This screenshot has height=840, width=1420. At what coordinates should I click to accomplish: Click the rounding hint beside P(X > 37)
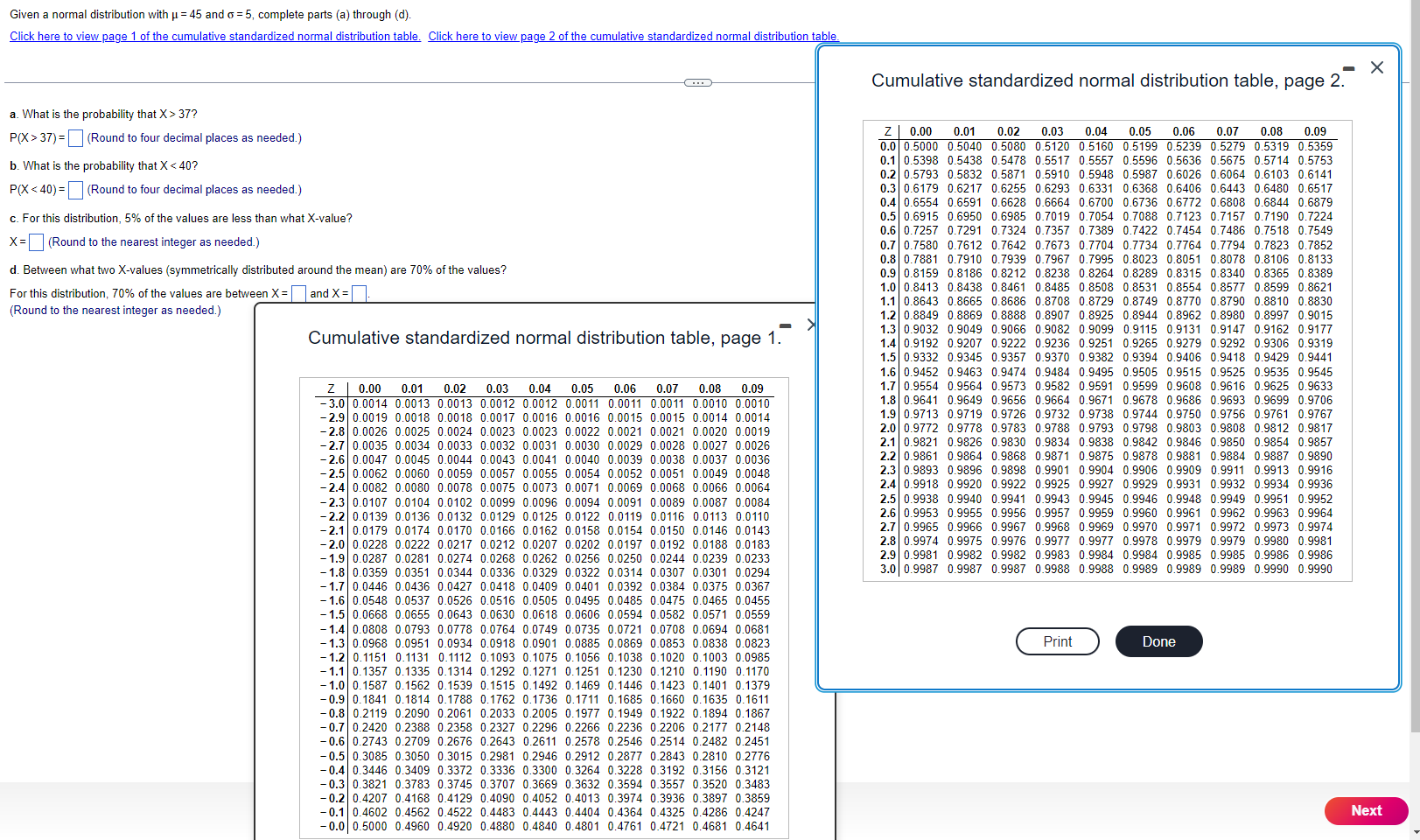pos(194,137)
